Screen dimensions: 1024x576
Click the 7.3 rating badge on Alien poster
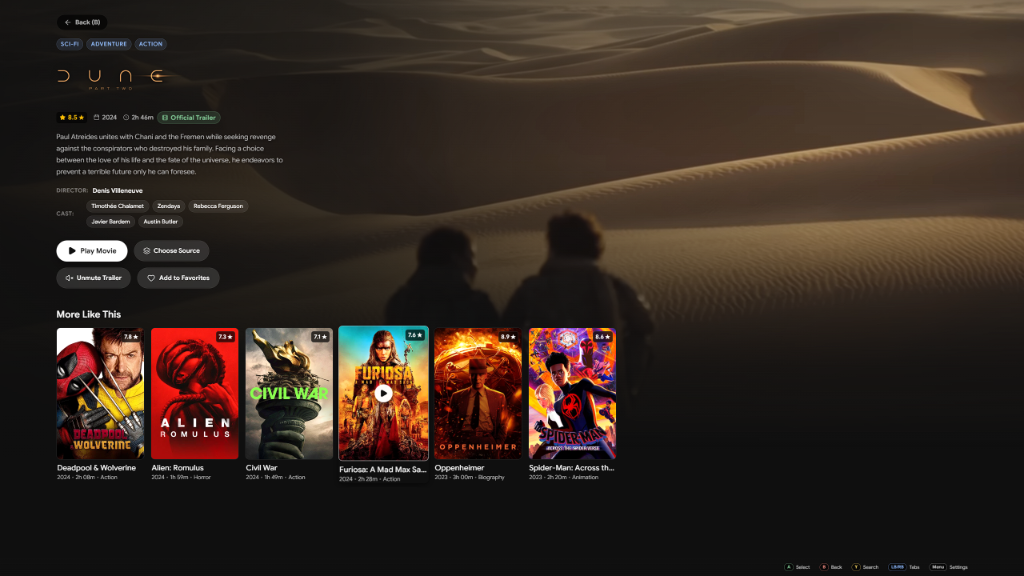coord(225,337)
